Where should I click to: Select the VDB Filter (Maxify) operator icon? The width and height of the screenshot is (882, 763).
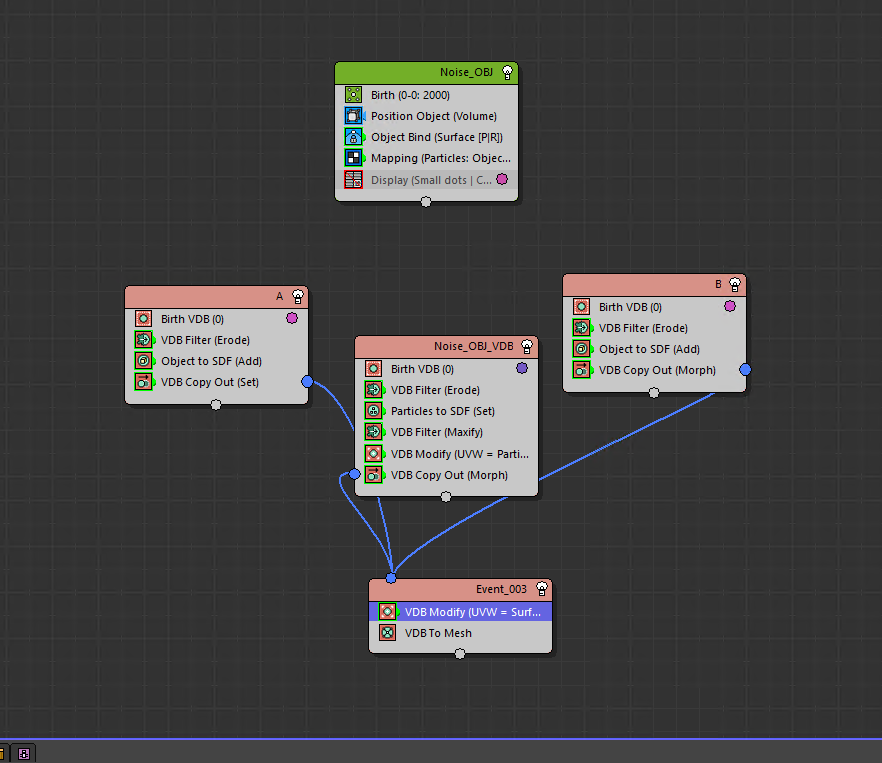(373, 432)
